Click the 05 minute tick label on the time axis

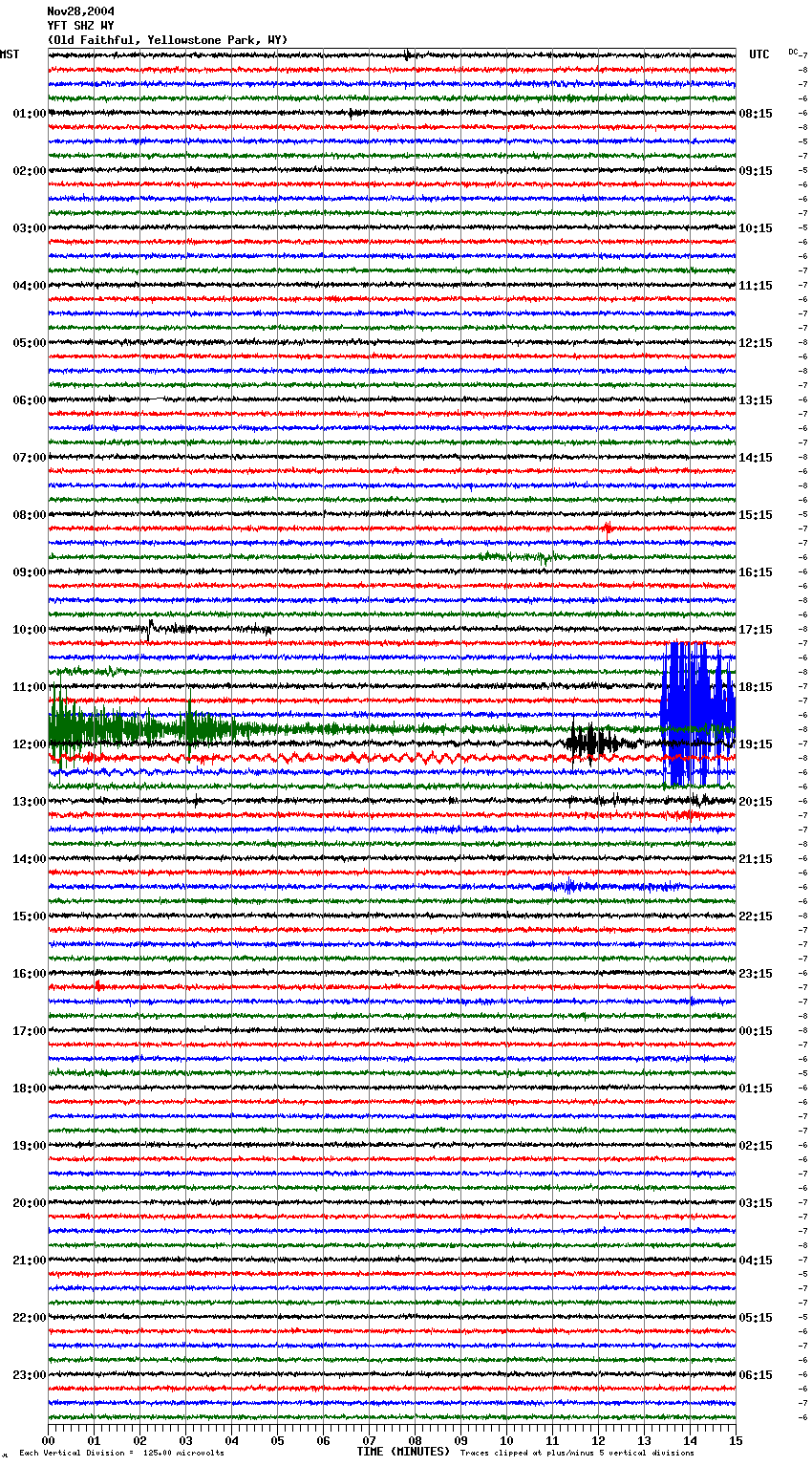click(x=278, y=1440)
